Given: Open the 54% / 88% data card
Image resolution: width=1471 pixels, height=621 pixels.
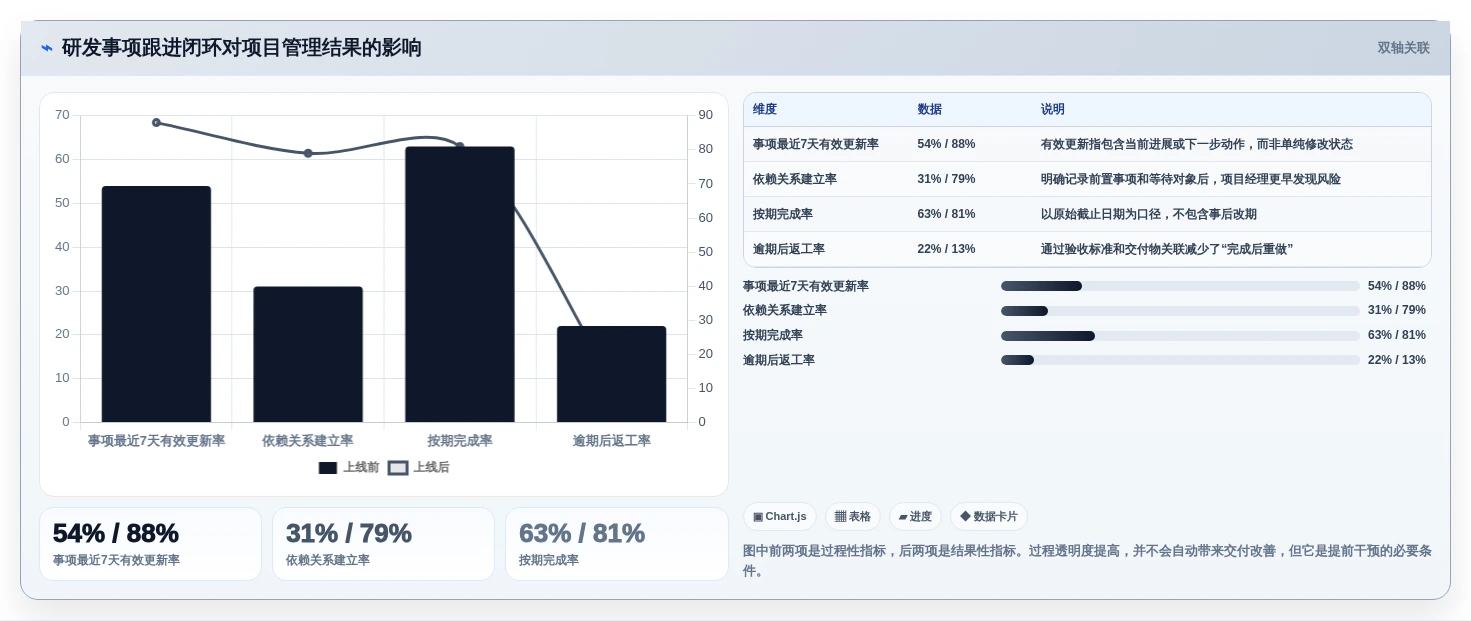Looking at the screenshot, I should (150, 544).
